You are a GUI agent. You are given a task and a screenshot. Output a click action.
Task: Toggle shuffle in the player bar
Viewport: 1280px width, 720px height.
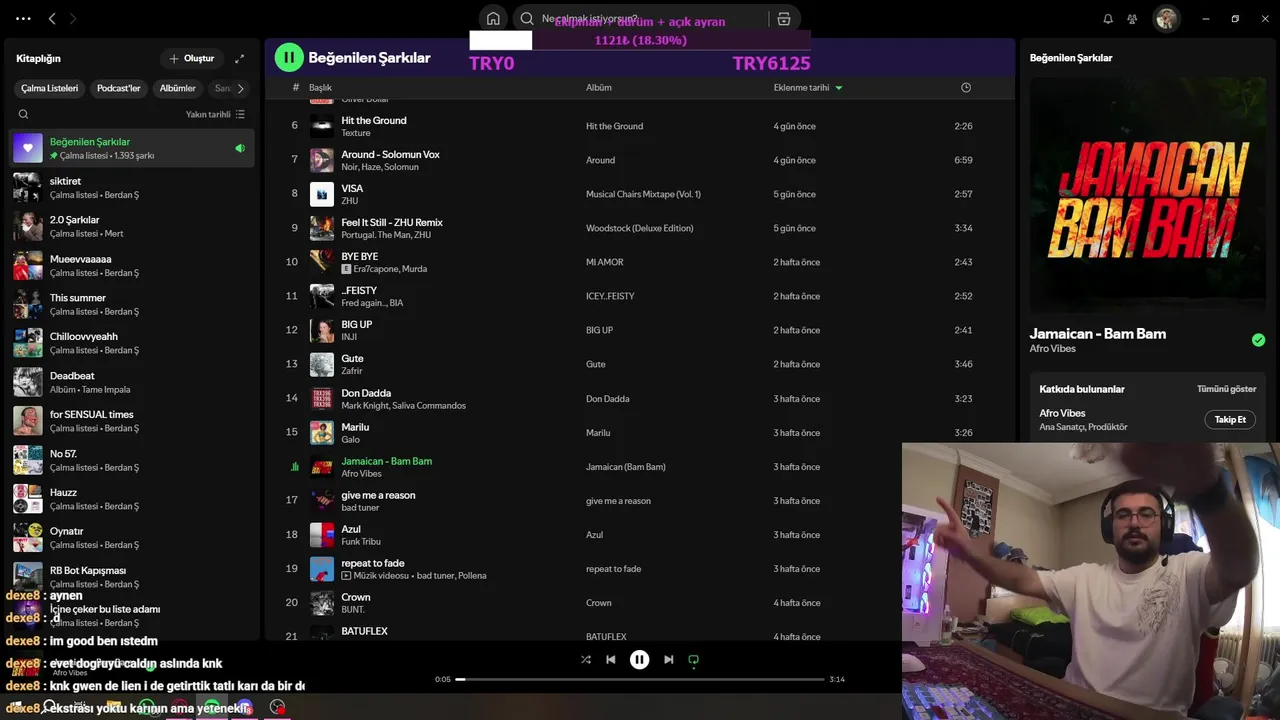tap(586, 660)
